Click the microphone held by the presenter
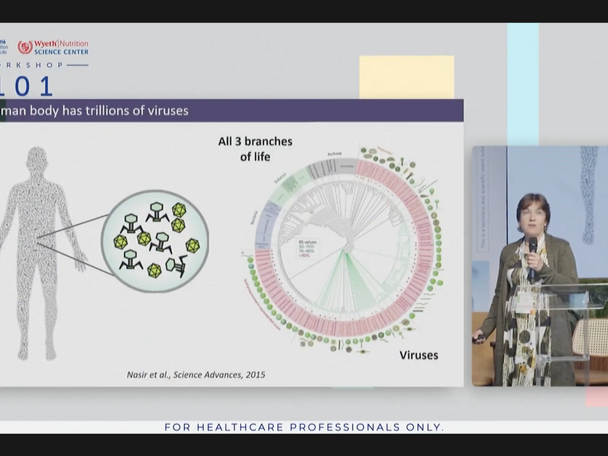608x456 pixels. (532, 245)
